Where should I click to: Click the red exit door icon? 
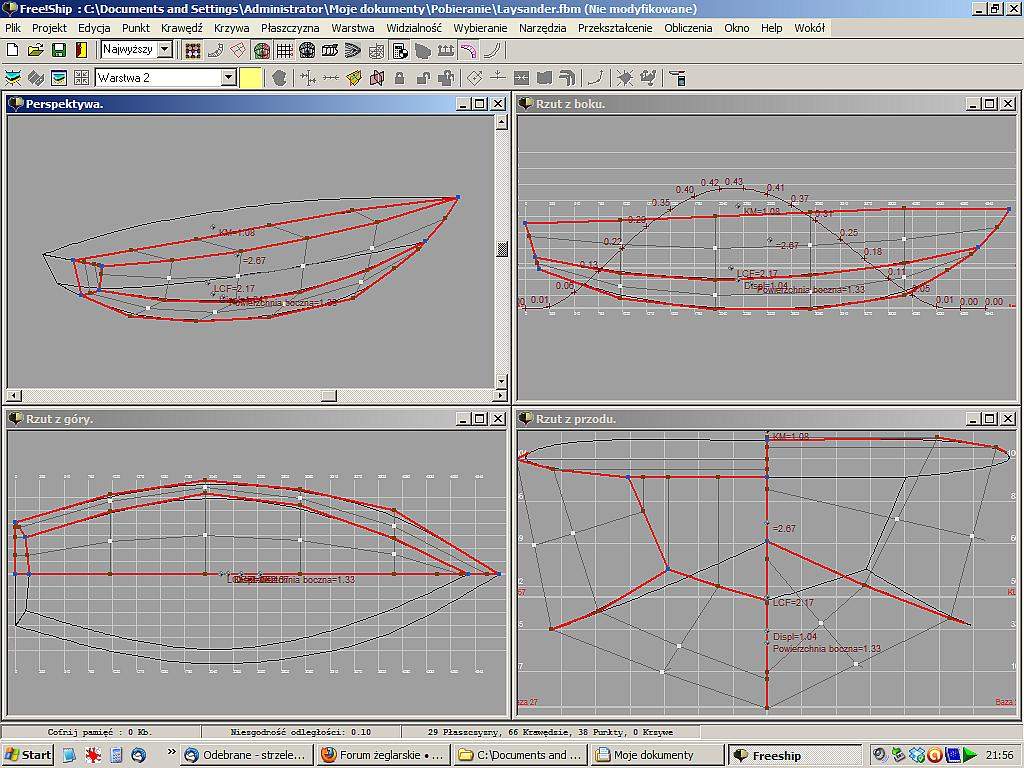coord(80,50)
